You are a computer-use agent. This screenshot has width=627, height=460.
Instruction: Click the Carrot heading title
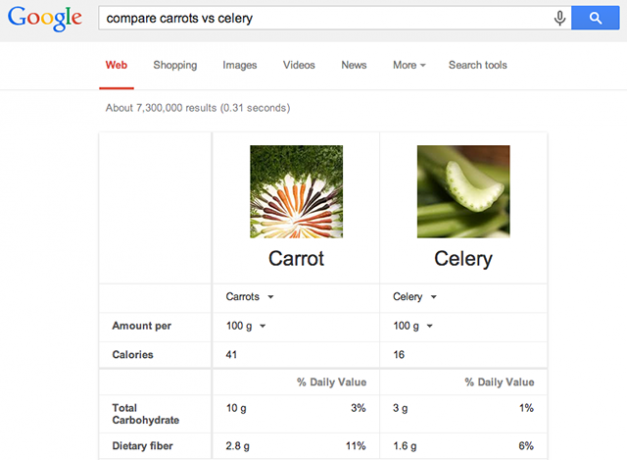click(296, 258)
